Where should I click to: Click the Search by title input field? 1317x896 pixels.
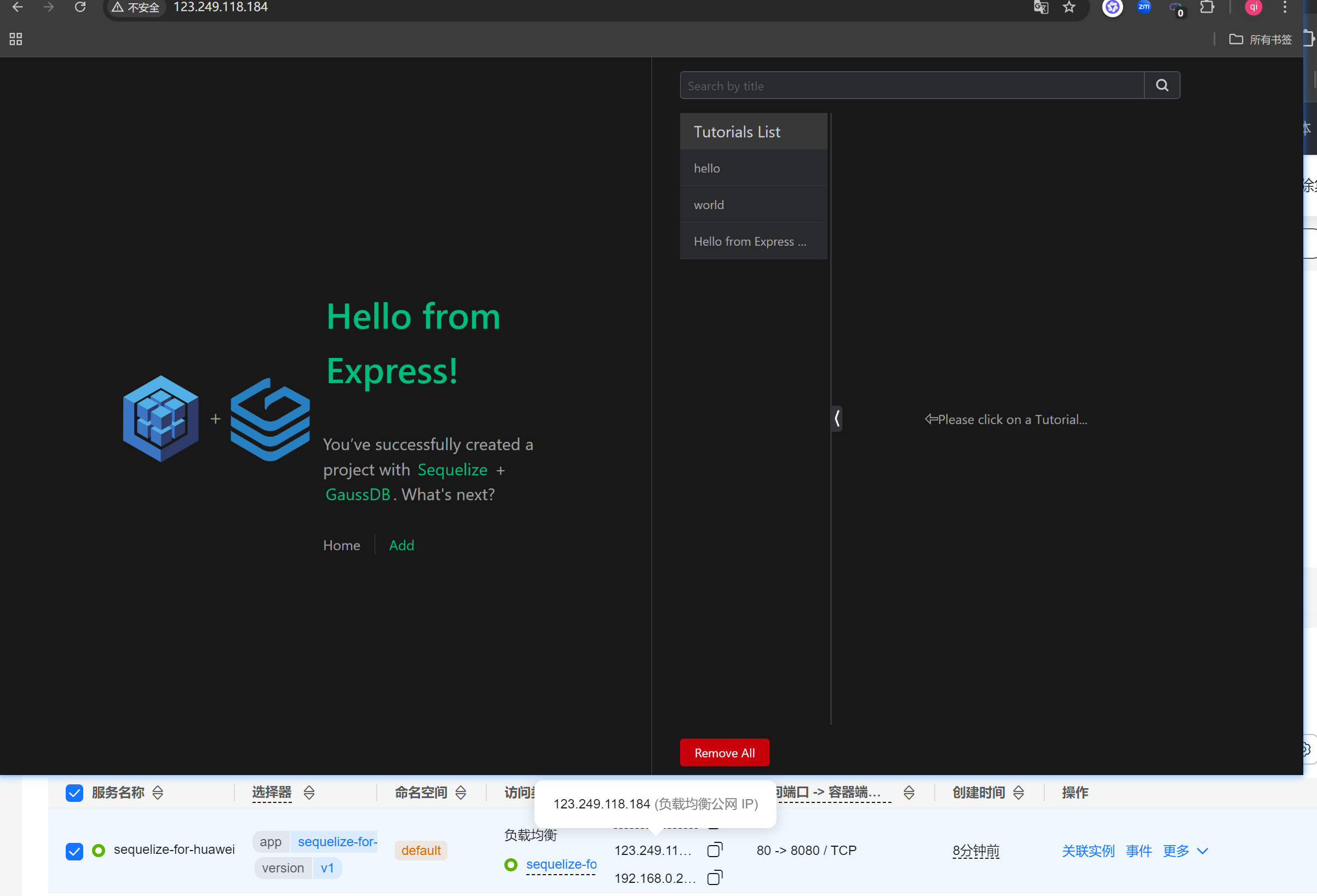[x=912, y=85]
